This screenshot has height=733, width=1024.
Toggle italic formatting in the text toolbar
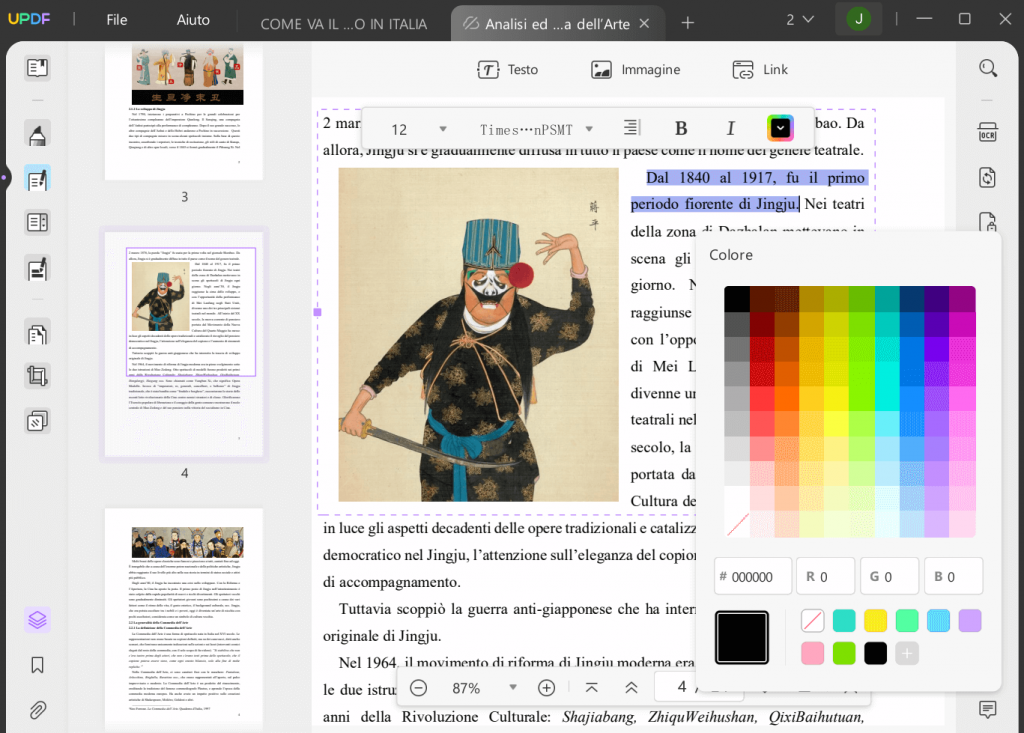coord(731,128)
